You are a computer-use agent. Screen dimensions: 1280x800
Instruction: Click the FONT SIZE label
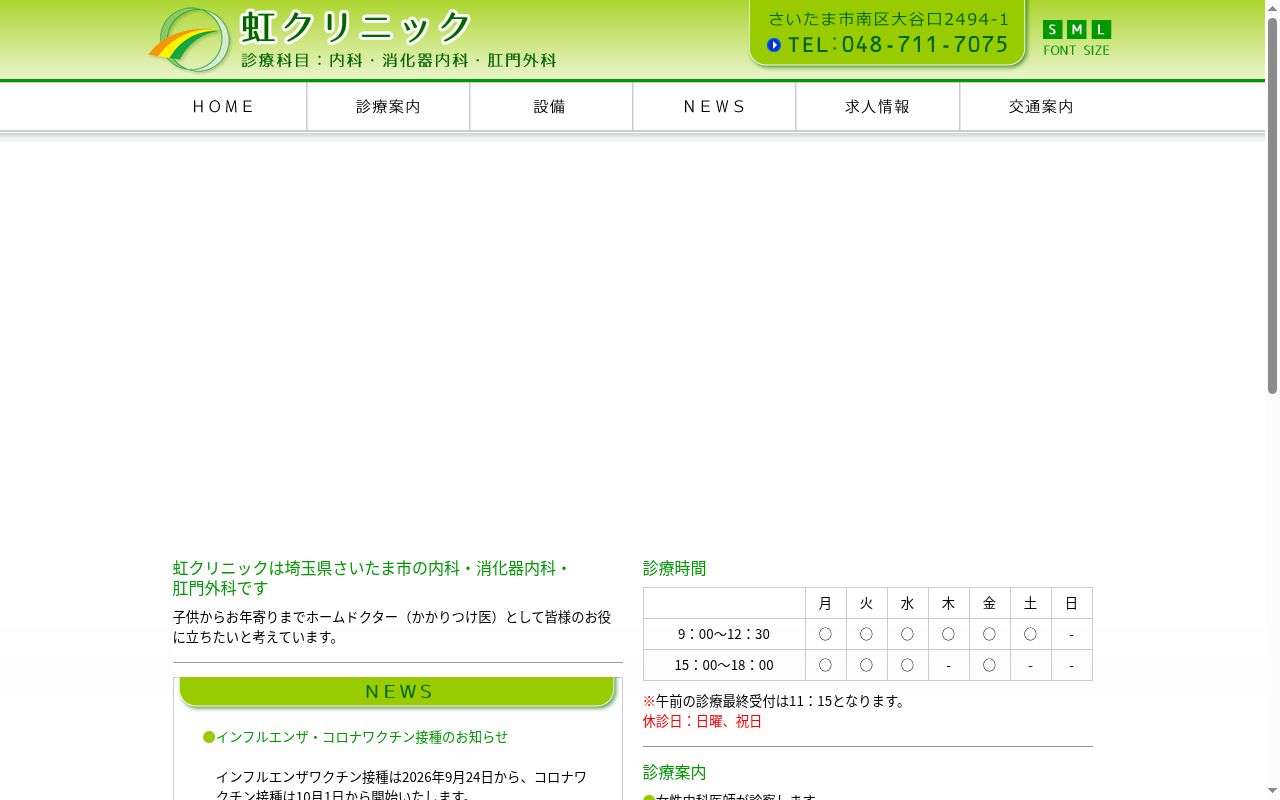pyautogui.click(x=1077, y=50)
